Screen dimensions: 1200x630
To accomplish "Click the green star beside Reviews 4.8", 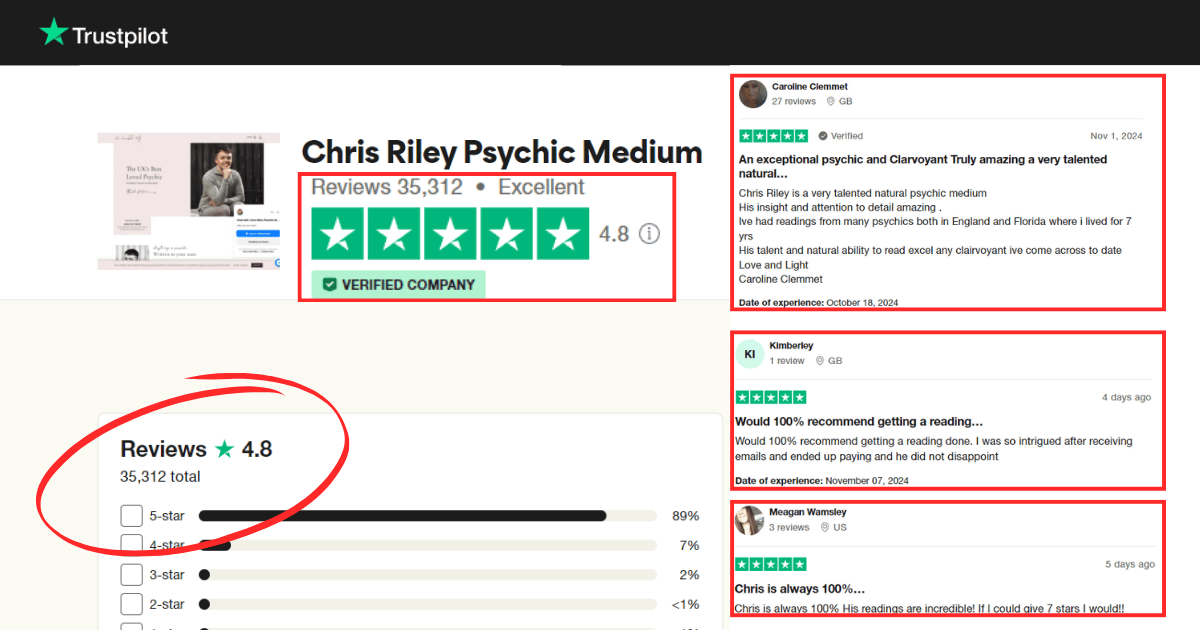I will pyautogui.click(x=224, y=450).
